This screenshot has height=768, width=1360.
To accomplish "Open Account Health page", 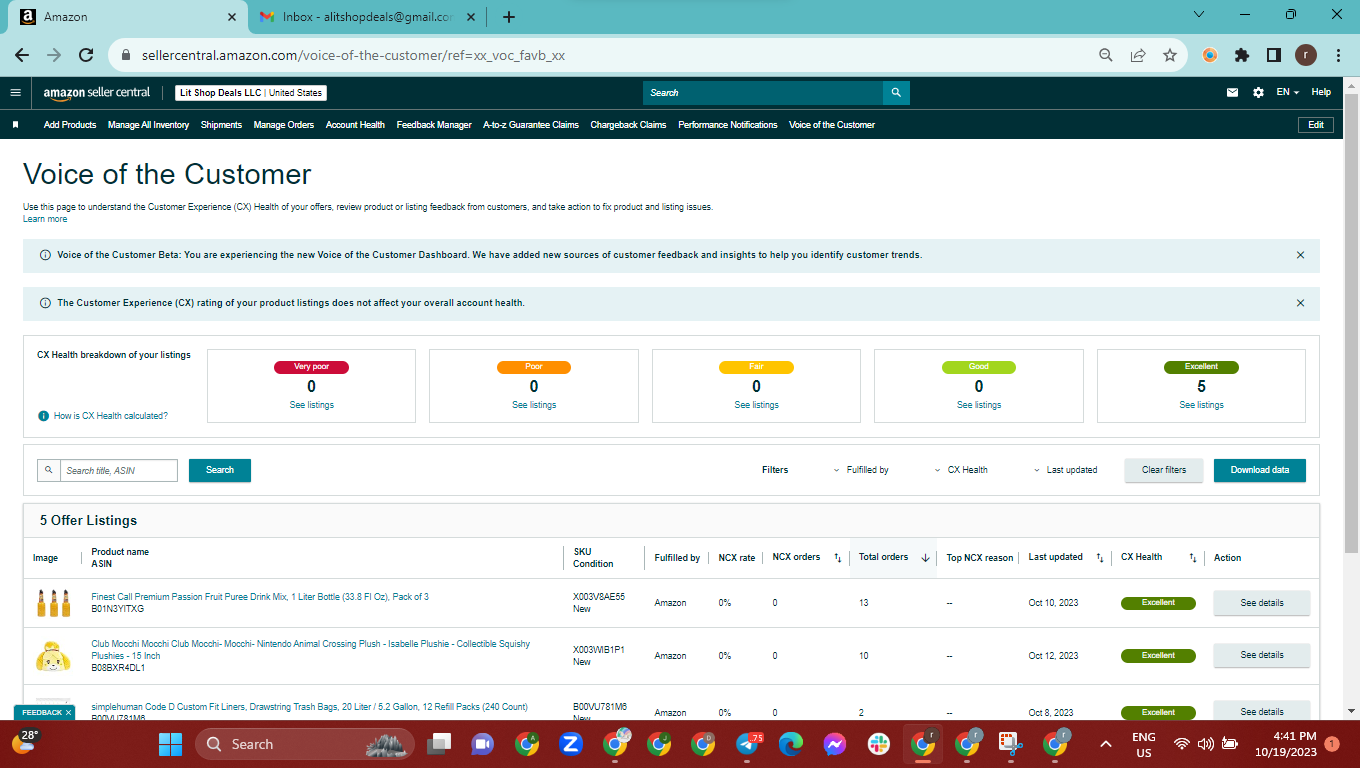I will pyautogui.click(x=355, y=125).
